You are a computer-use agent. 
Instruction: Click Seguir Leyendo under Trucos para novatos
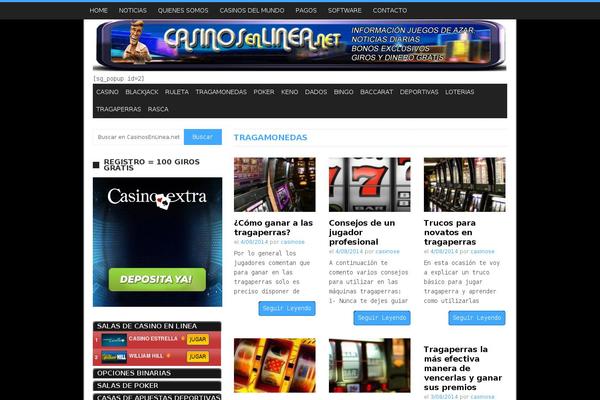point(477,318)
